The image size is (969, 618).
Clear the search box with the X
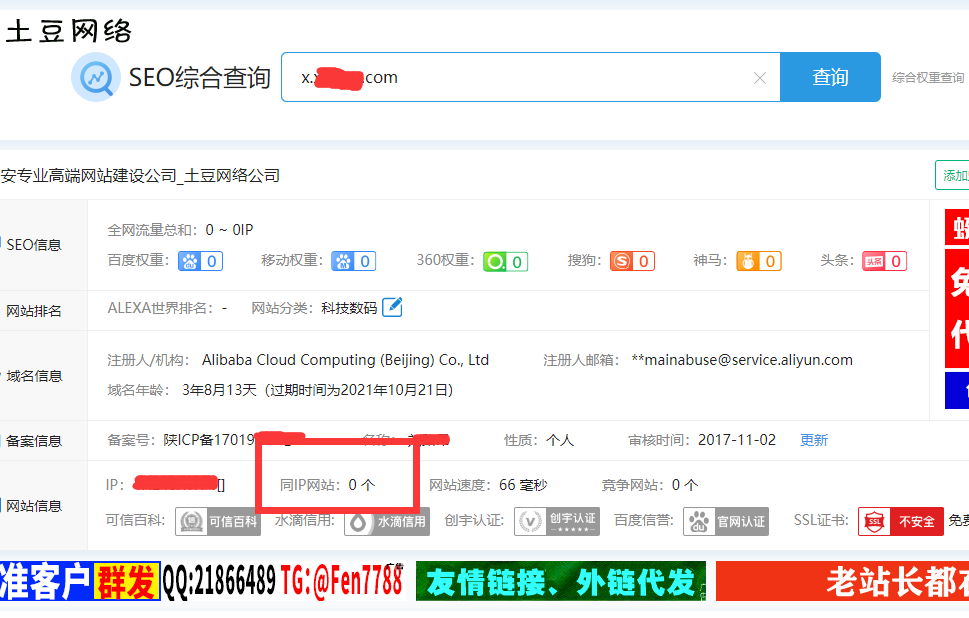tap(760, 77)
